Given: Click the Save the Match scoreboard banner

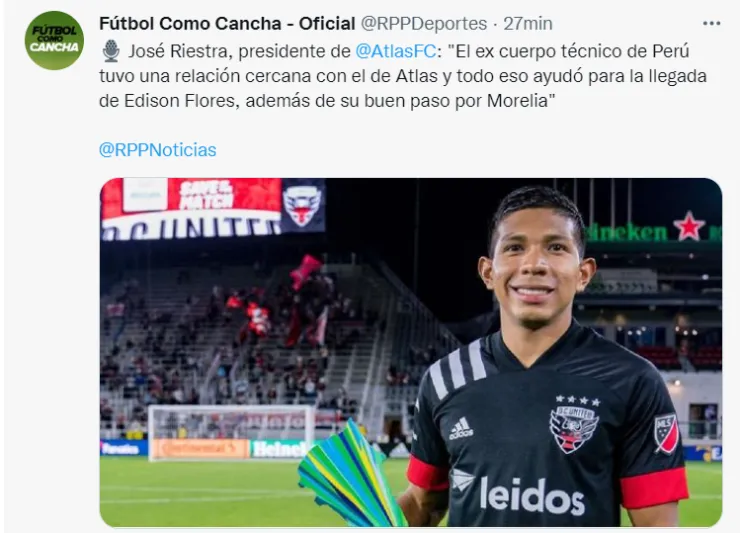Looking at the screenshot, I should [x=206, y=195].
